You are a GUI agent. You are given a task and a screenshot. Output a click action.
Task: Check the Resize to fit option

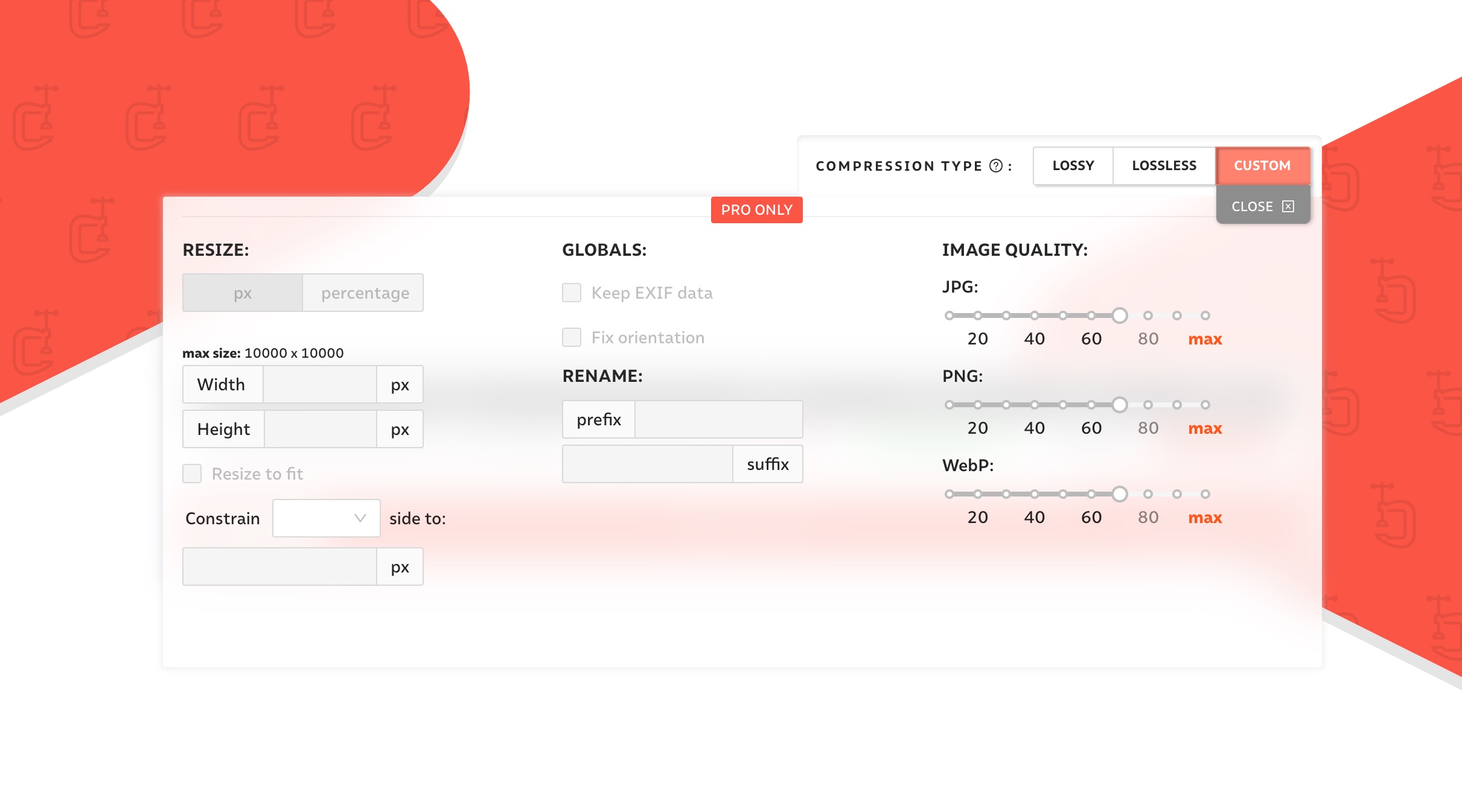(x=192, y=474)
